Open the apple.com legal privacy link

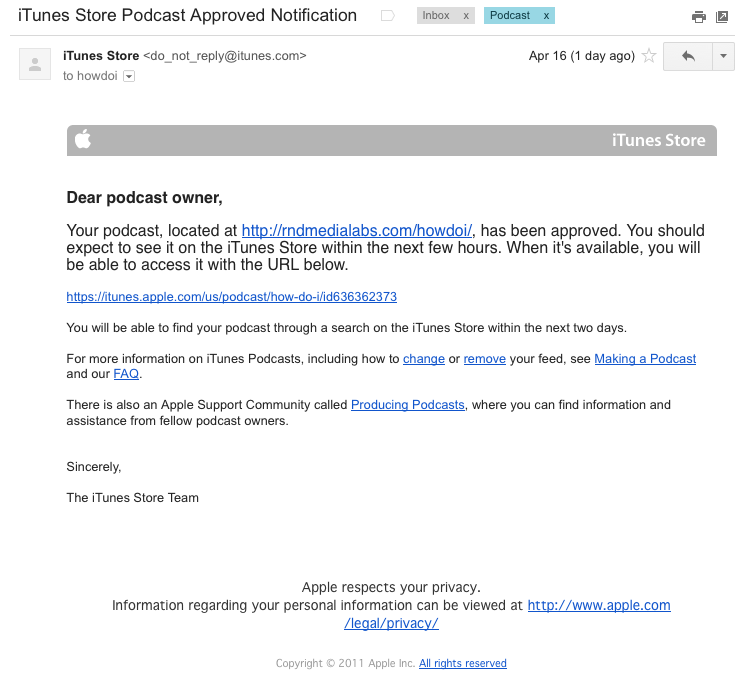(599, 606)
